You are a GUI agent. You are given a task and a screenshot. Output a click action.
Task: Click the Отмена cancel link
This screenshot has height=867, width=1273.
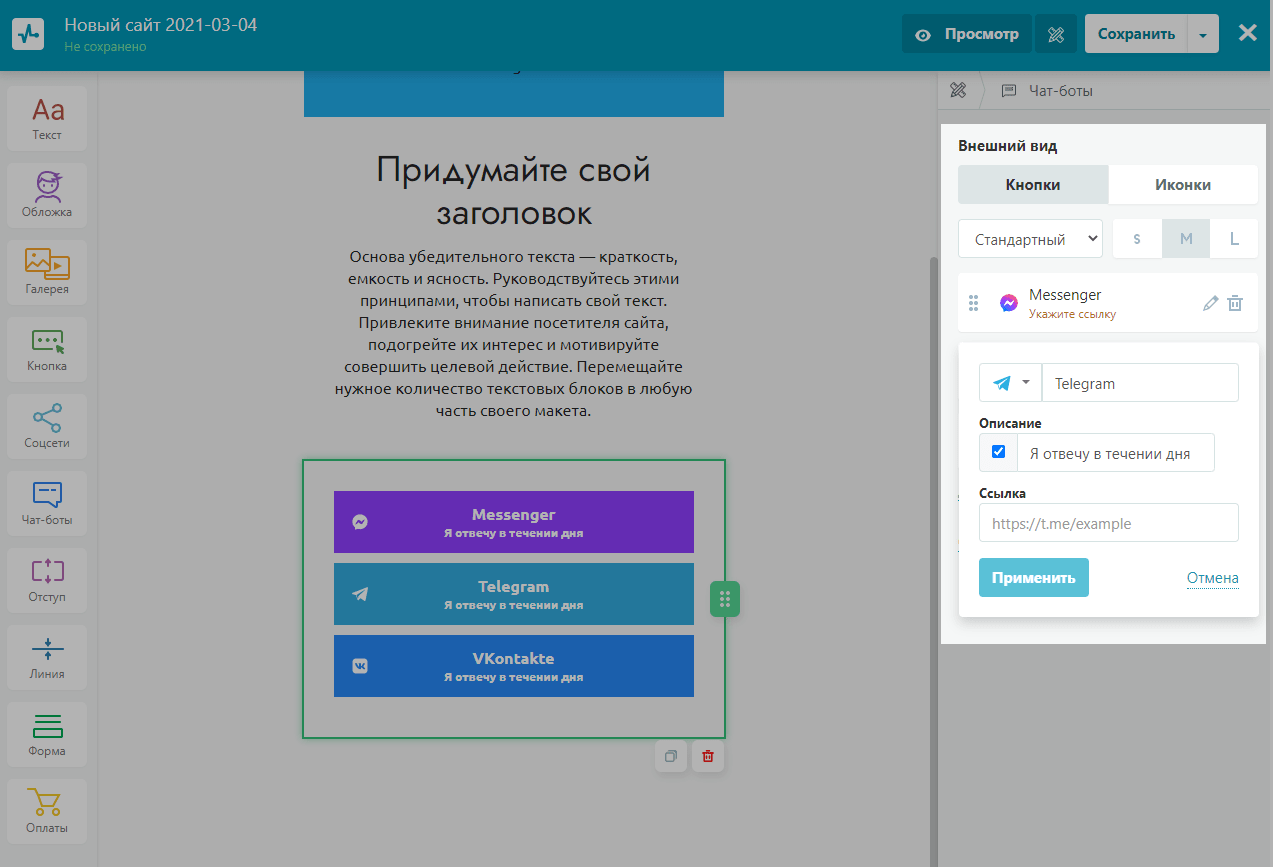[x=1212, y=578]
